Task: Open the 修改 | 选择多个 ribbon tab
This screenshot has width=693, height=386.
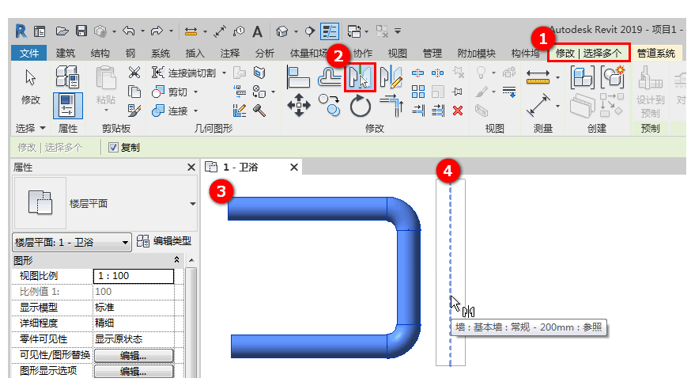Action: 588,54
